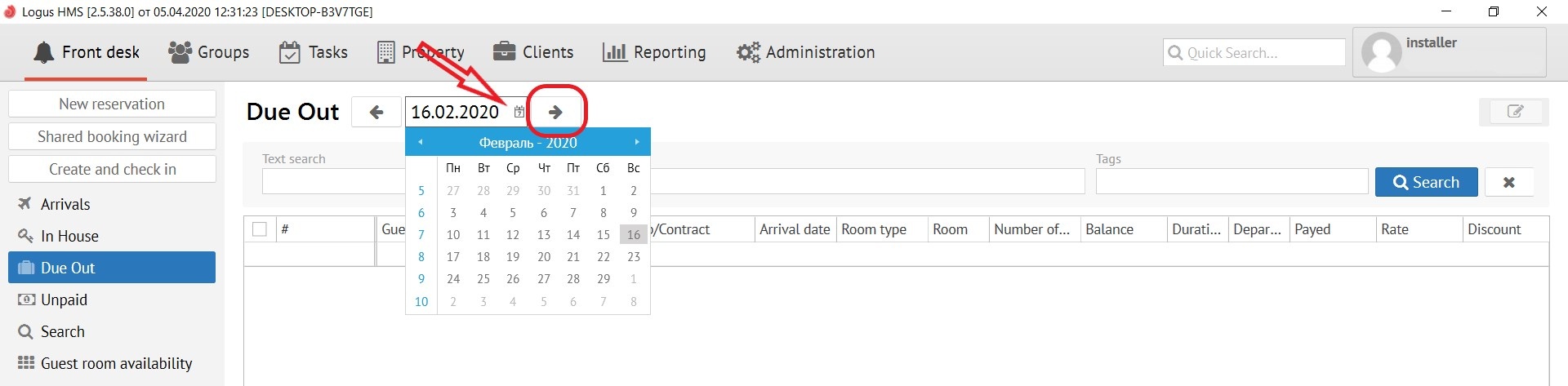Click the Tags input field
The width and height of the screenshot is (1568, 386).
(1232, 181)
